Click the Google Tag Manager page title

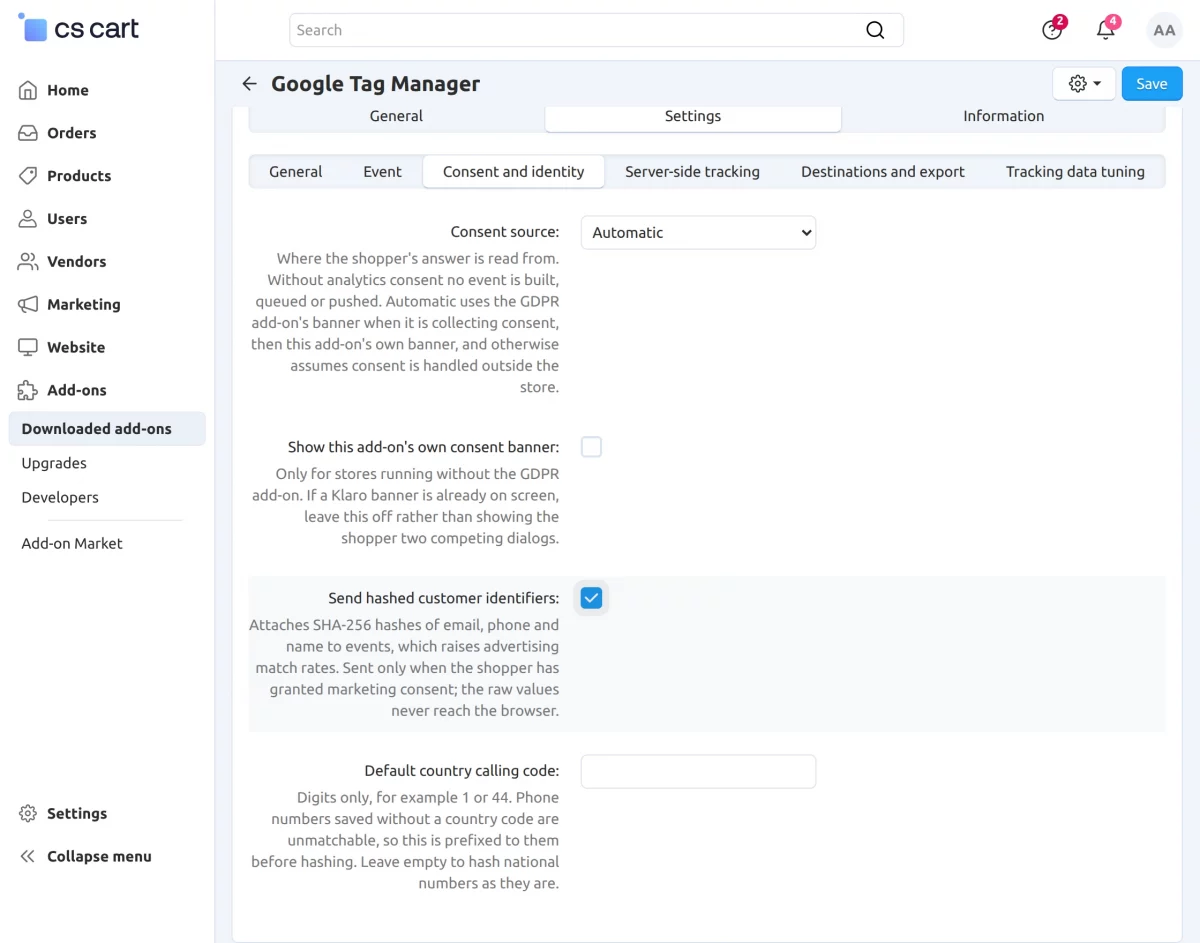pyautogui.click(x=376, y=84)
